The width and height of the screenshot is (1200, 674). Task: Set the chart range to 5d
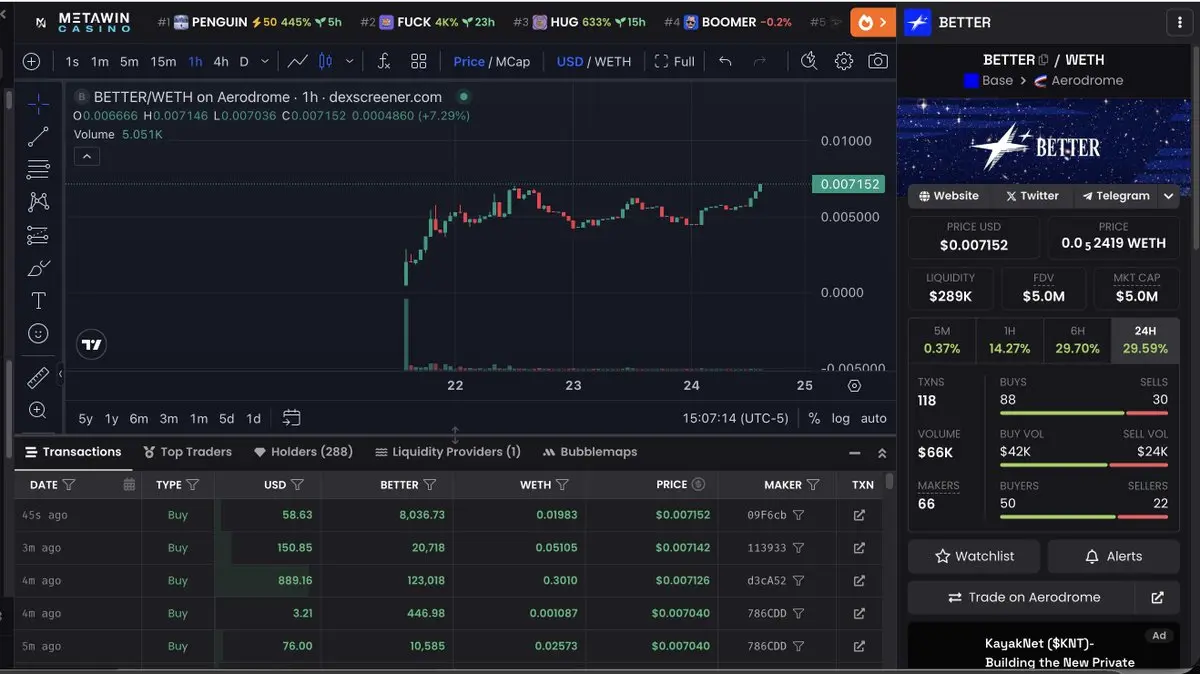227,419
